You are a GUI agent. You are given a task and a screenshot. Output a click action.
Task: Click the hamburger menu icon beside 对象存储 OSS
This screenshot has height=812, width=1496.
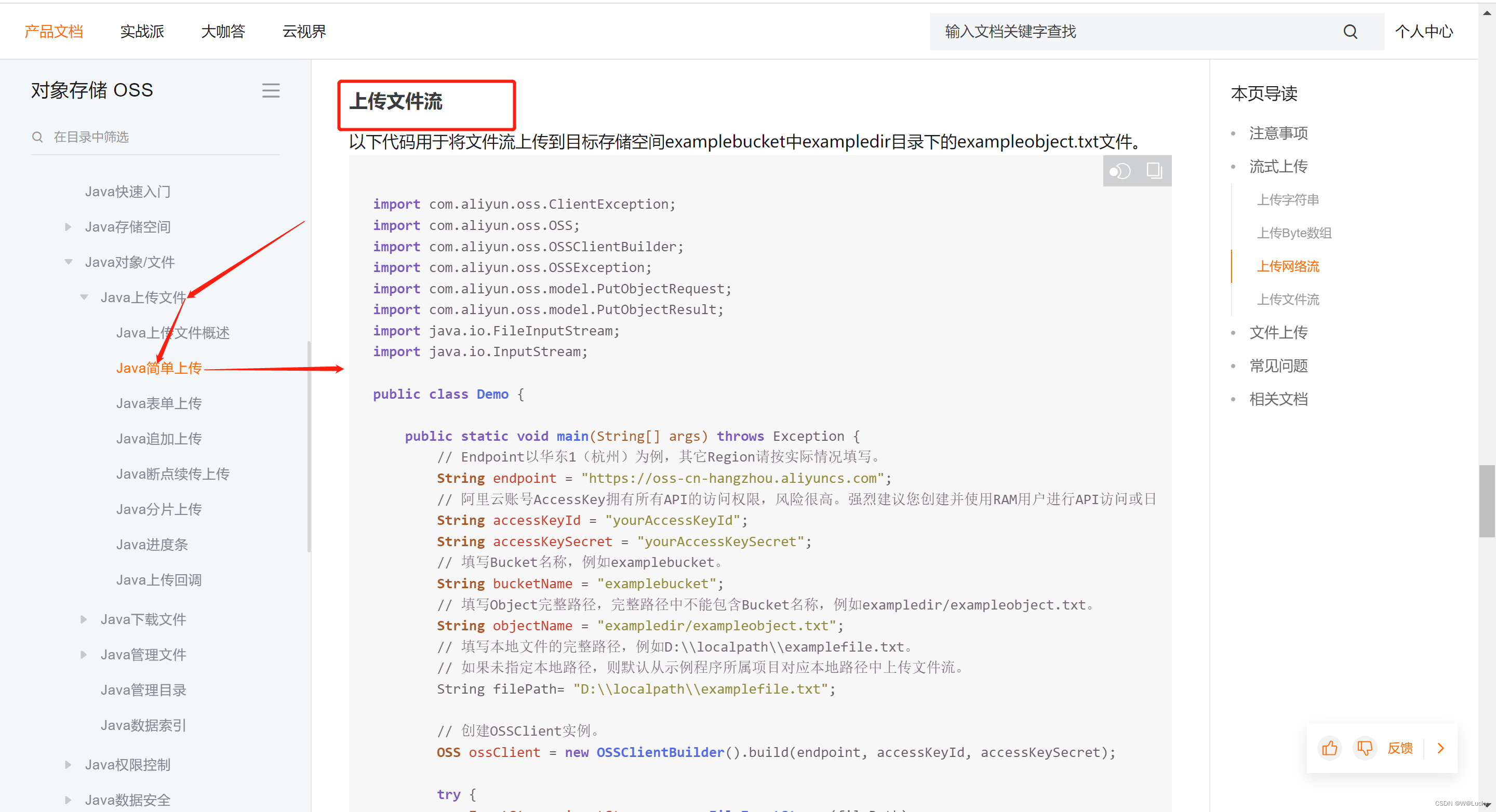tap(271, 90)
